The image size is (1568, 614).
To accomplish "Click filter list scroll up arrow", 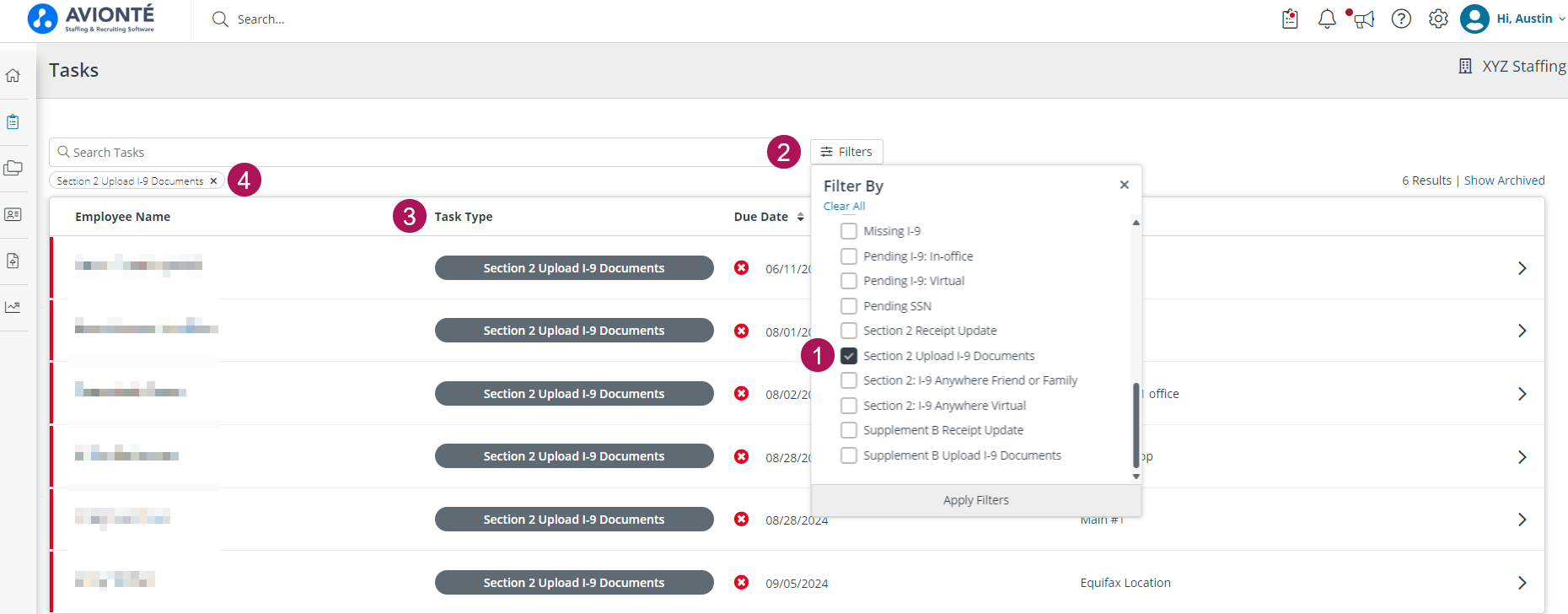I will (x=1136, y=223).
